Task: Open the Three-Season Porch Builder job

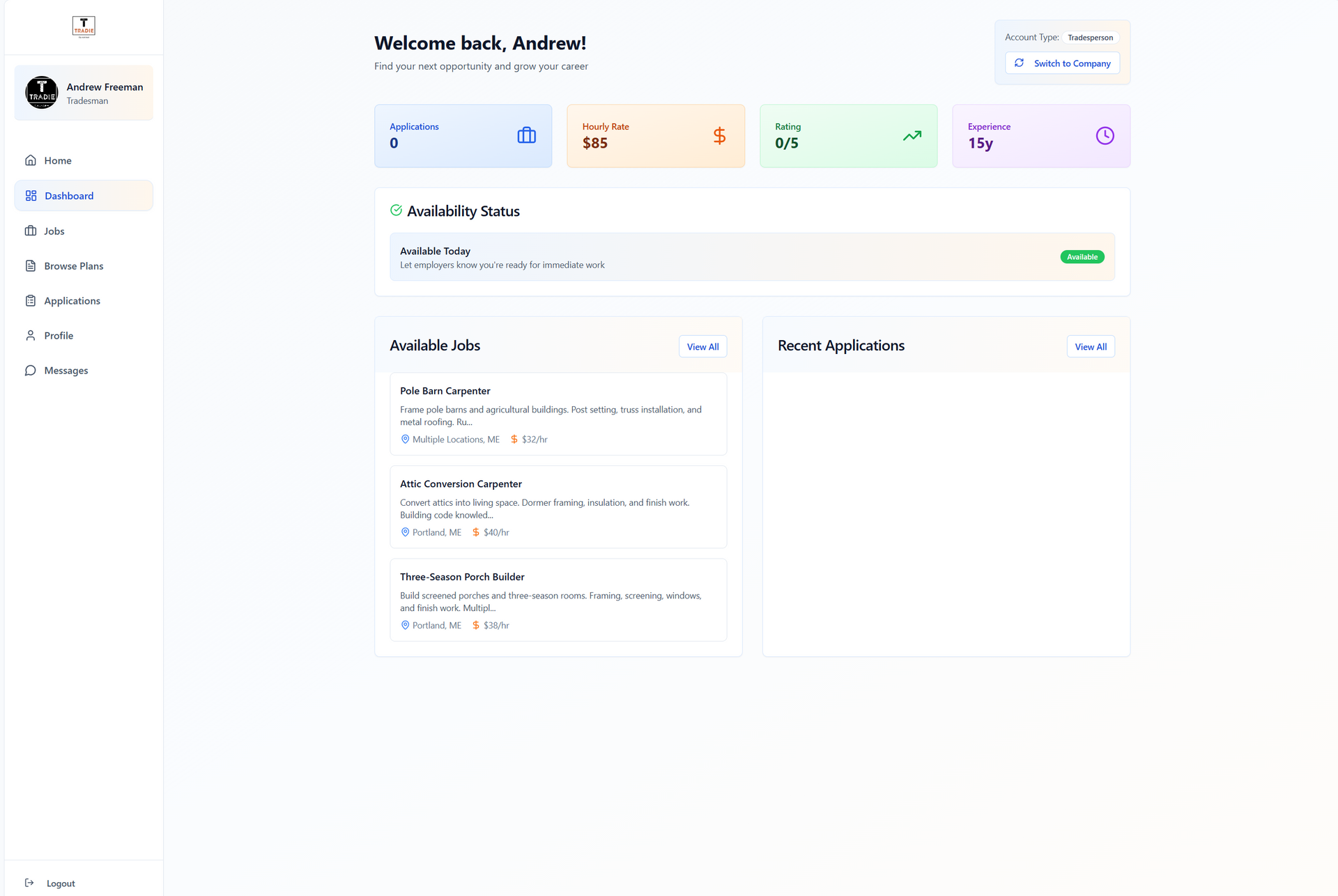Action: pos(462,577)
